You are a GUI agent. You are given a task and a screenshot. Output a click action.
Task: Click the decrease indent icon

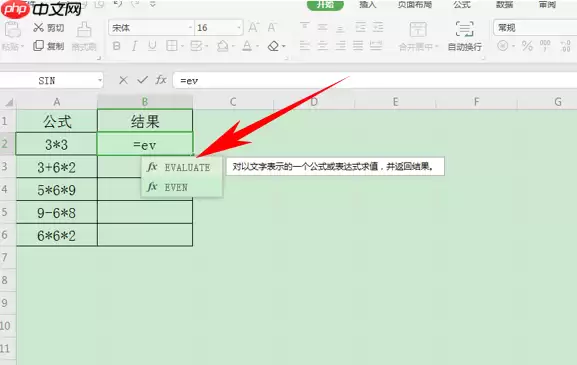360,27
